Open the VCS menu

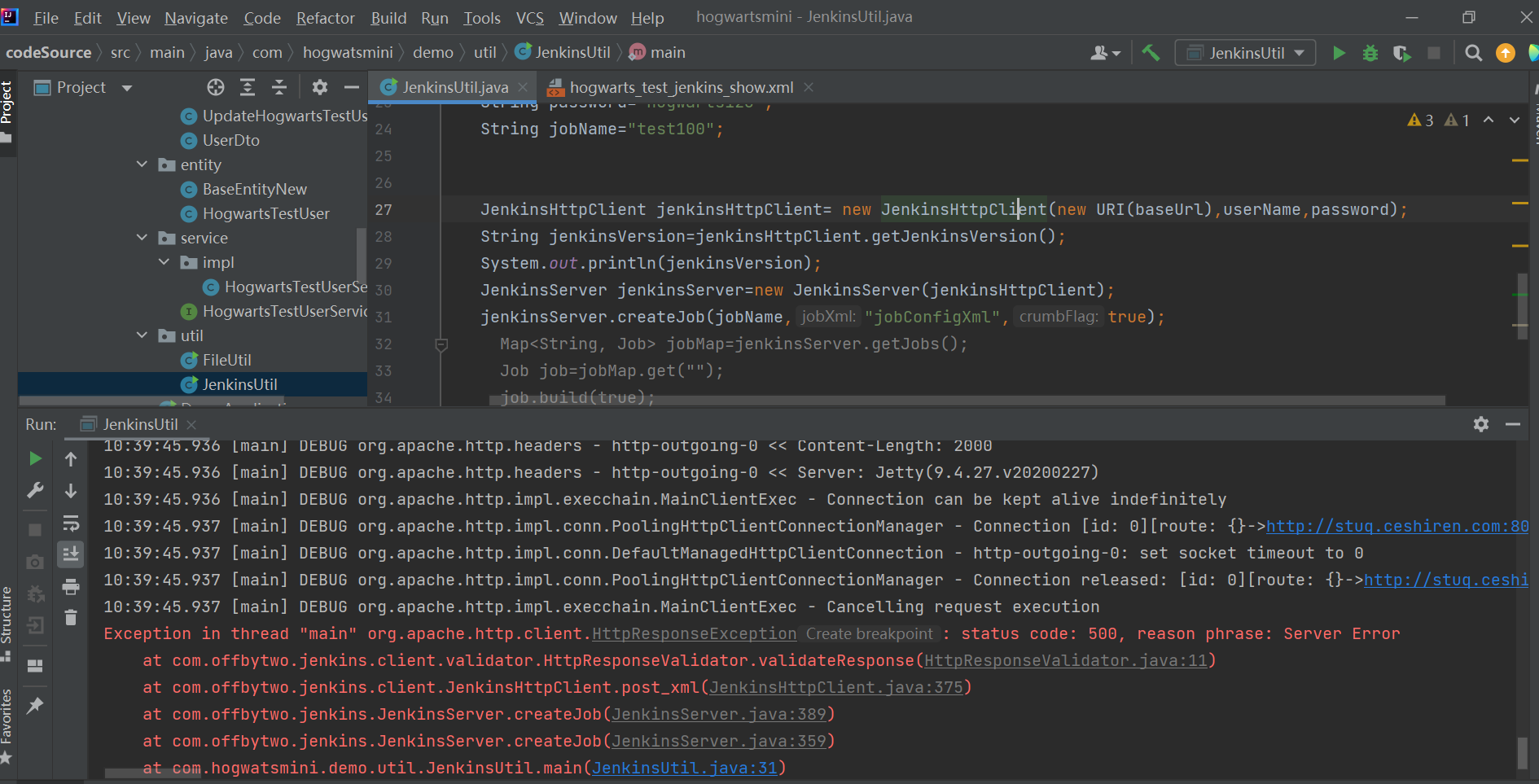coord(530,18)
